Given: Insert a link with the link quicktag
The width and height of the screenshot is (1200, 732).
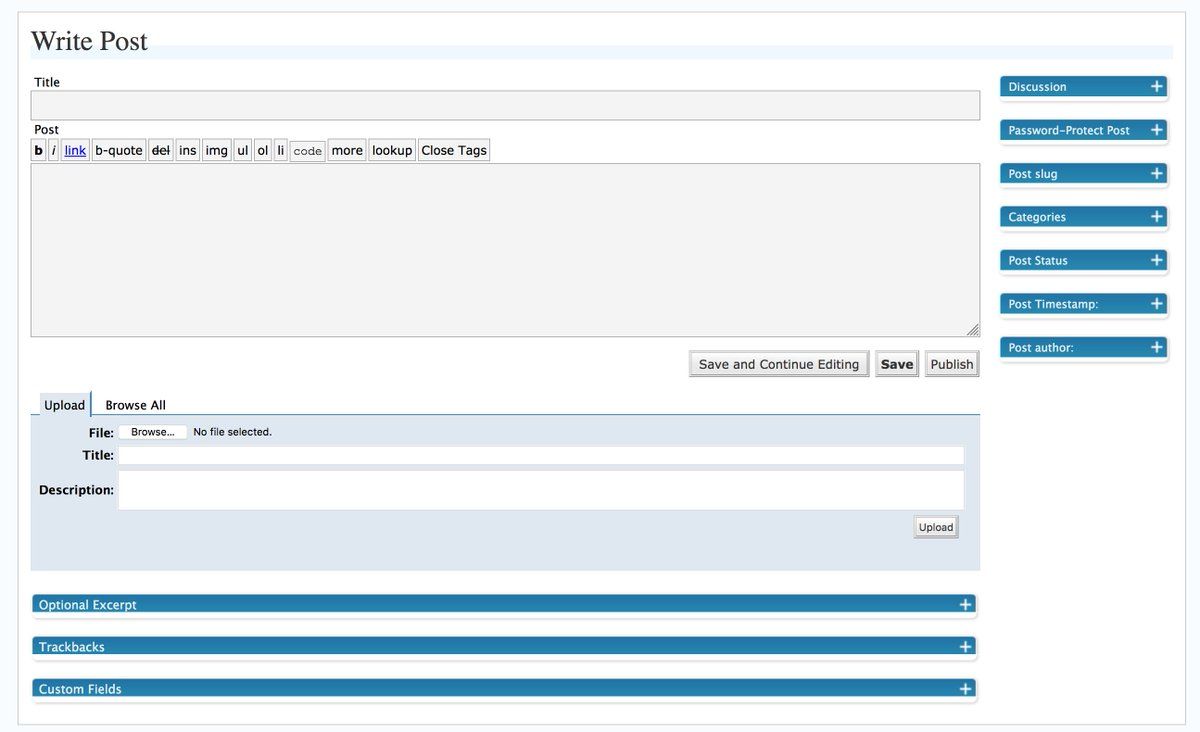Looking at the screenshot, I should (75, 151).
